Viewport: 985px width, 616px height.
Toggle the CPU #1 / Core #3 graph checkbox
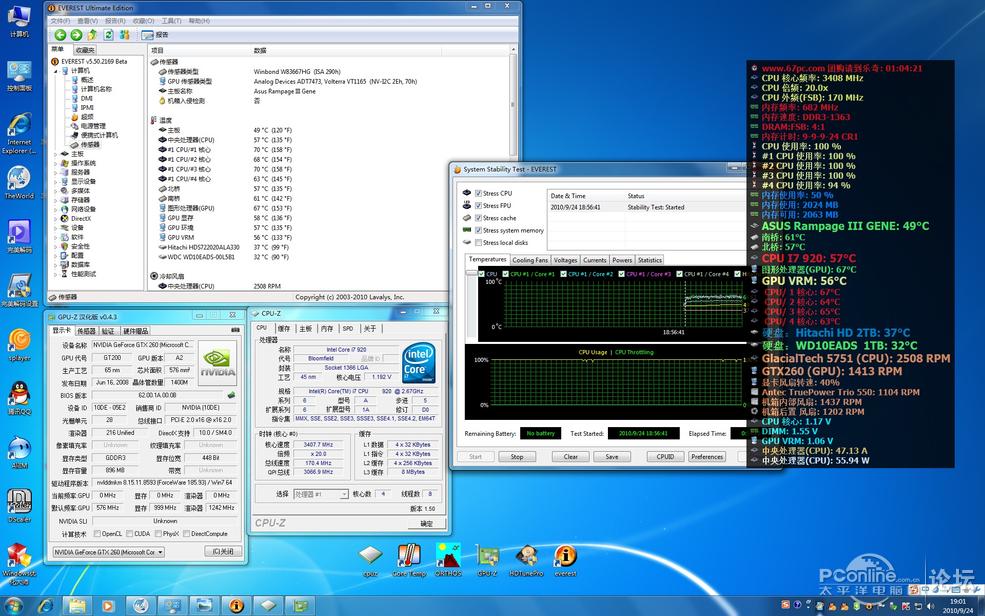click(x=621, y=274)
